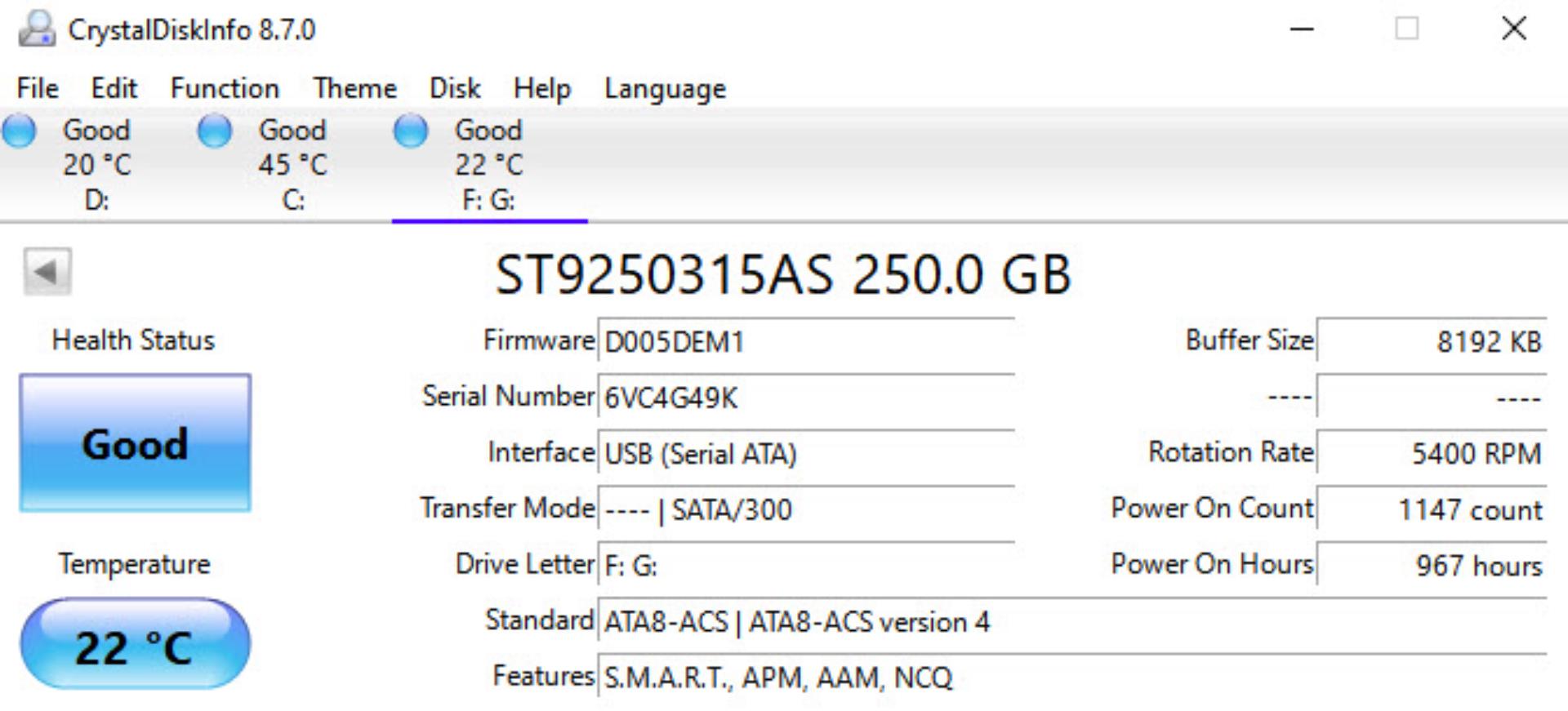1568x711 pixels.
Task: Click the blue status orb for drive D:
Action: pos(20,131)
